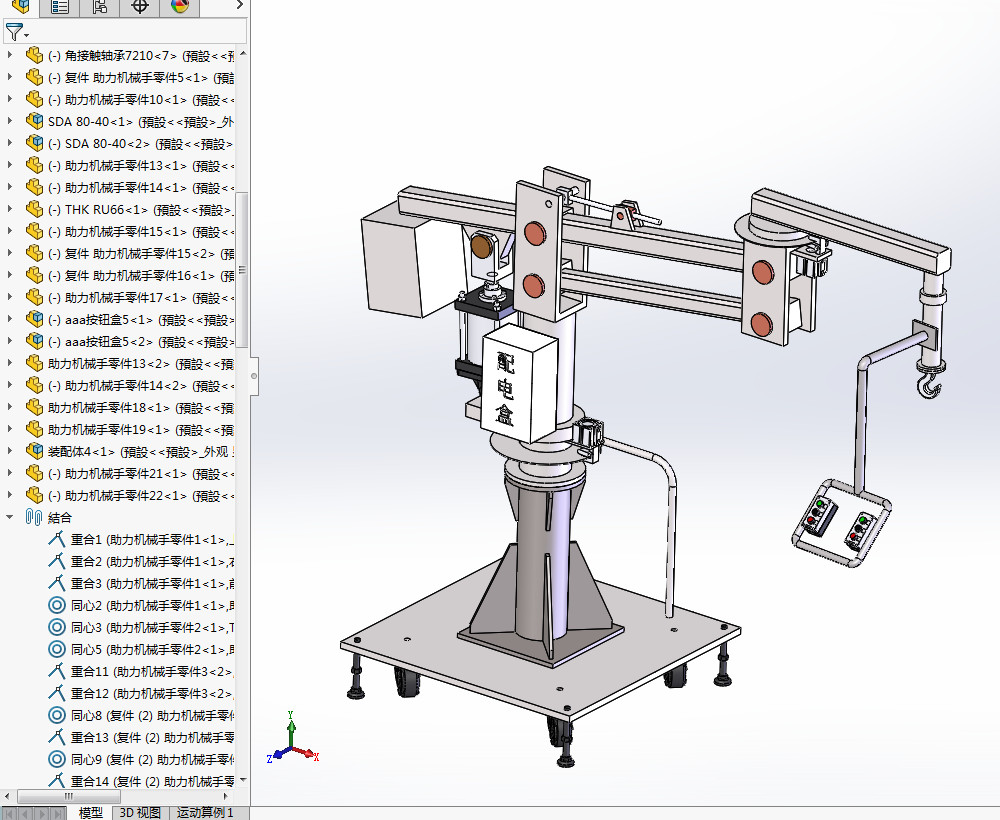Switch to the 3D 视图 tab

coord(140,812)
